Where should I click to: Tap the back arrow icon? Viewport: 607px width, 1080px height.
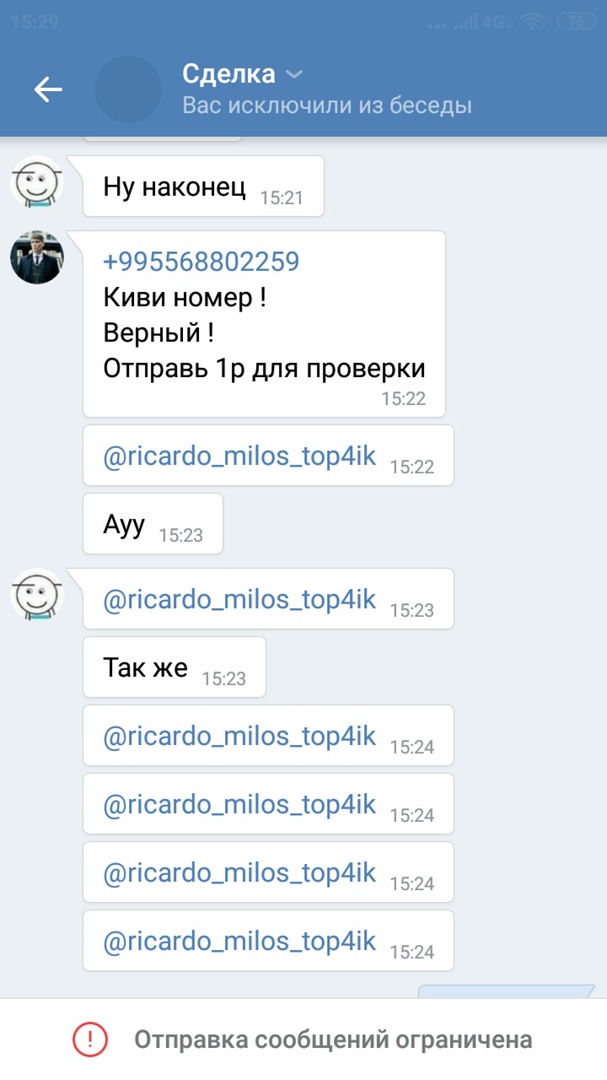(x=48, y=89)
